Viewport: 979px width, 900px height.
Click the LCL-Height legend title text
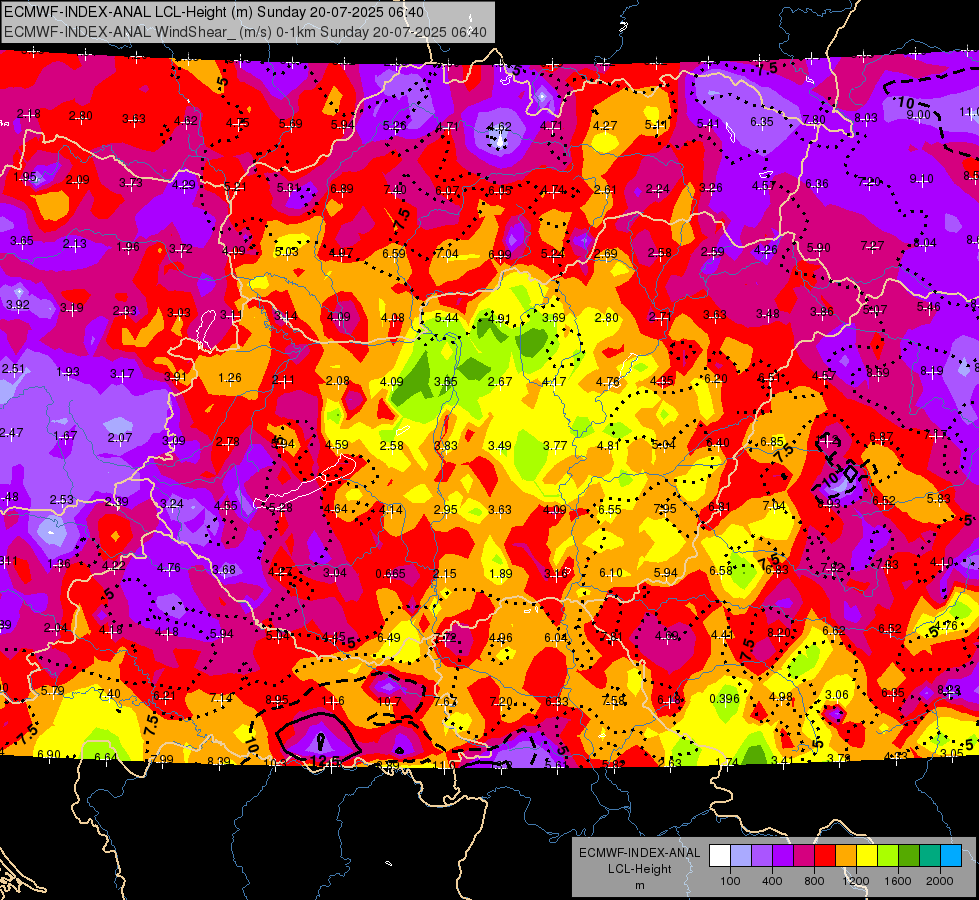click(639, 869)
